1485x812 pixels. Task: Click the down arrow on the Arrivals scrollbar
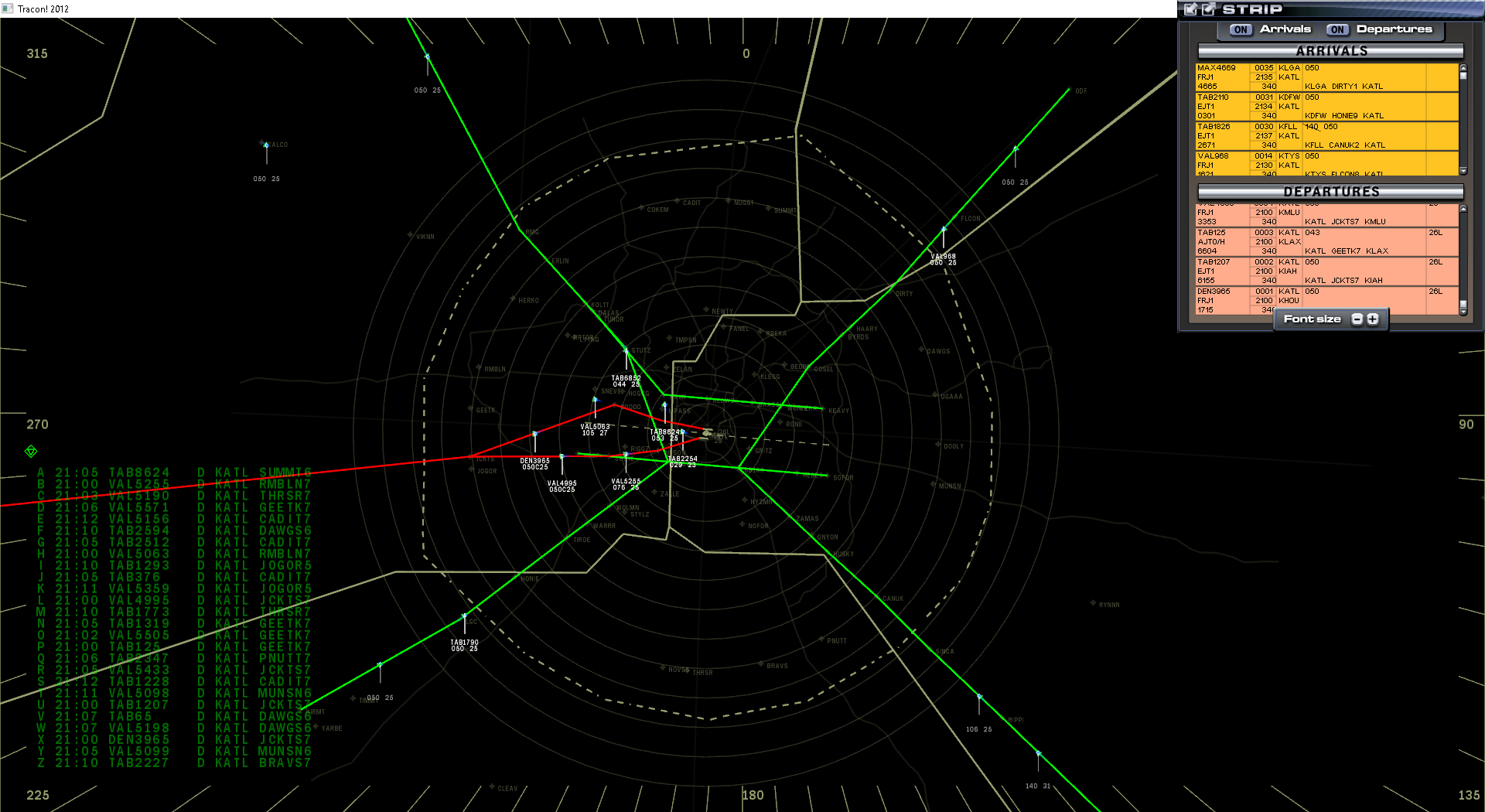coord(1462,170)
